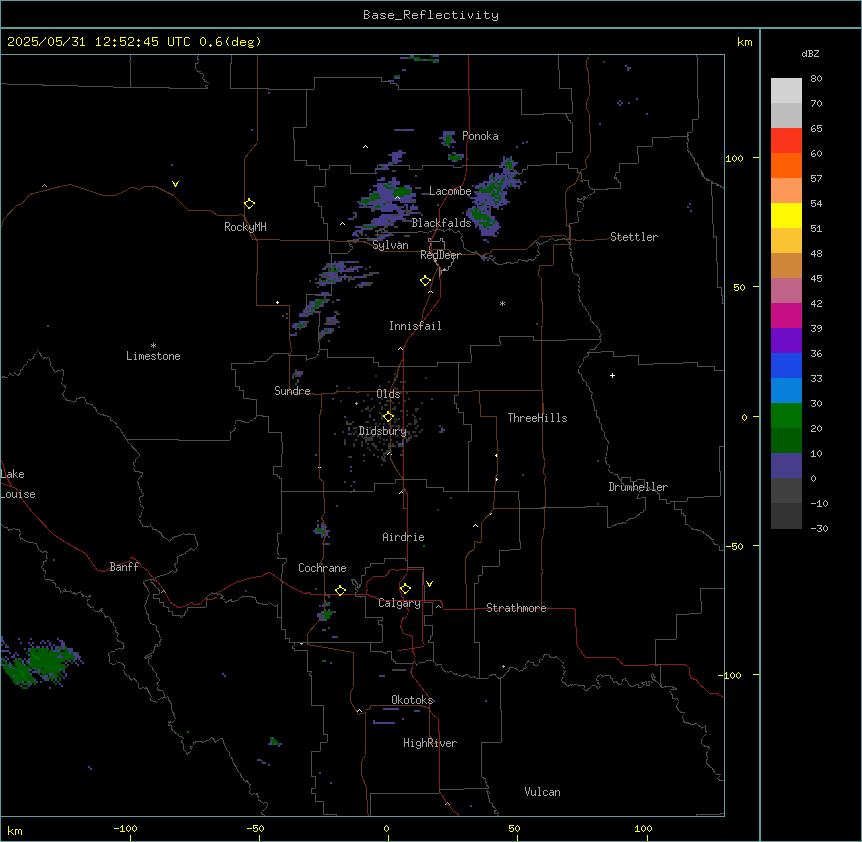The height and width of the screenshot is (842, 862).
Task: Click the yellow diamond marker near Olds
Action: (388, 417)
